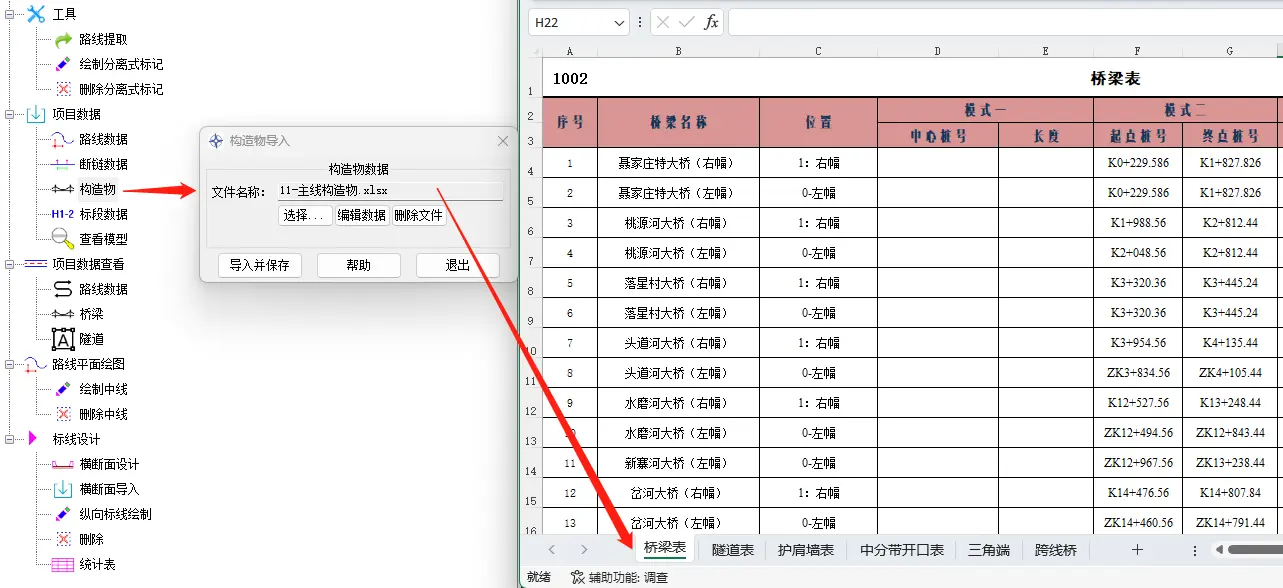
Task: Open the 查看模型 magnifier icon
Action: click(x=63, y=239)
